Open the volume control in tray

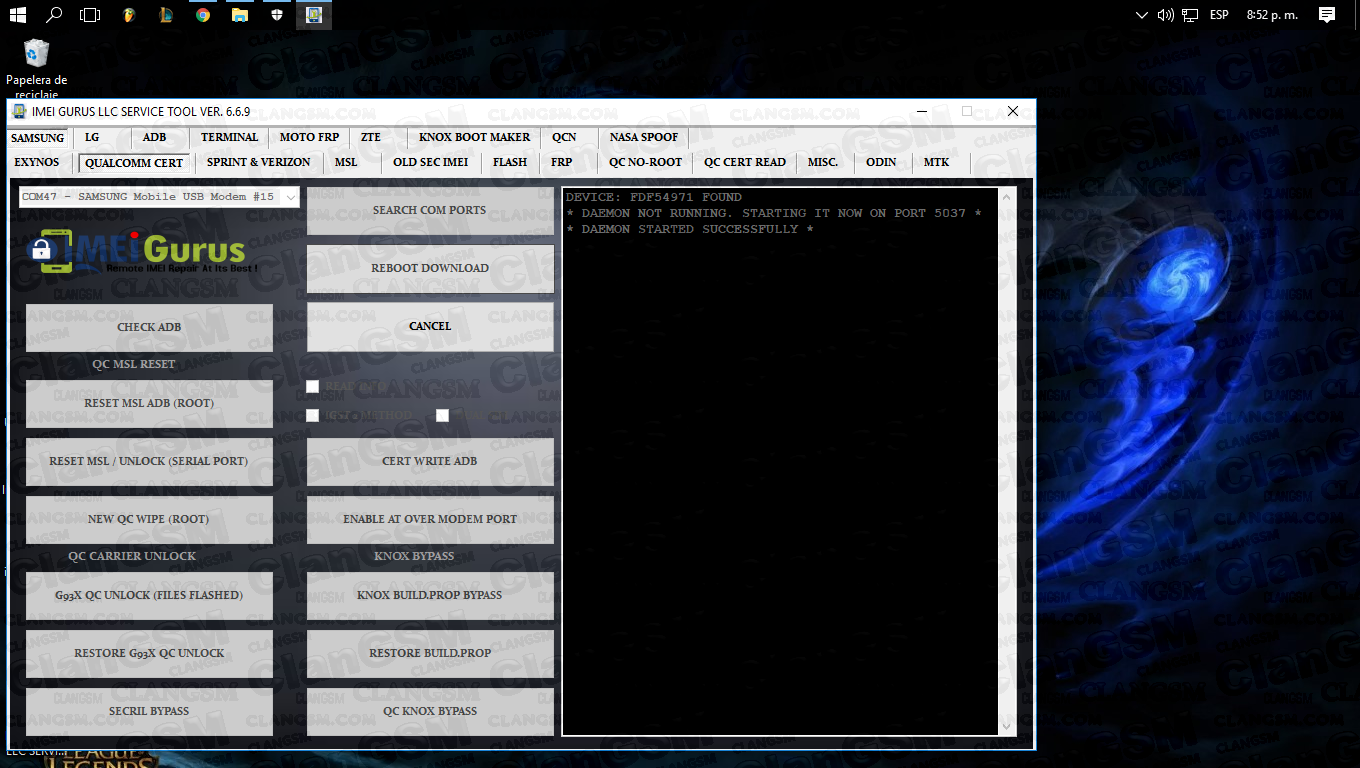[x=1165, y=15]
